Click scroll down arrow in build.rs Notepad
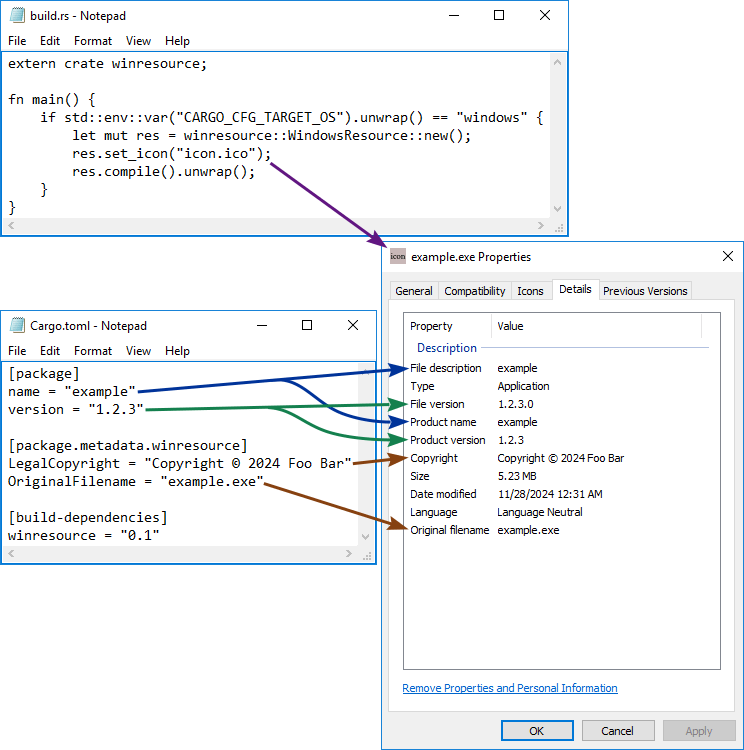Screen dimensions: 744x750 557,209
